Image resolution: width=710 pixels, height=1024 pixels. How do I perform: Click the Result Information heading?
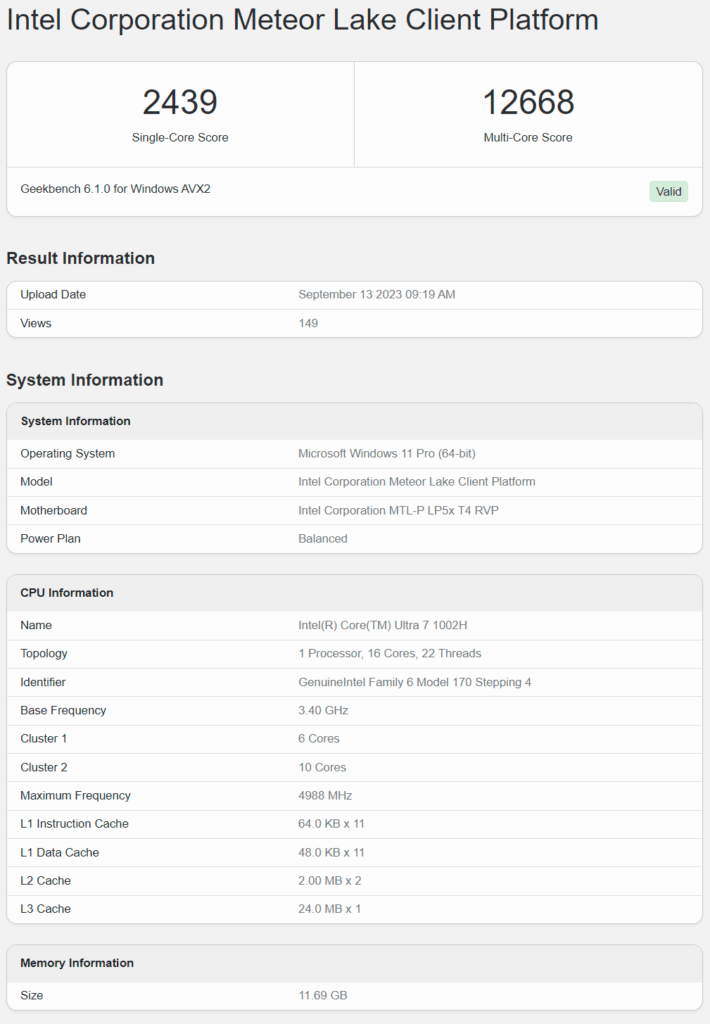80,258
